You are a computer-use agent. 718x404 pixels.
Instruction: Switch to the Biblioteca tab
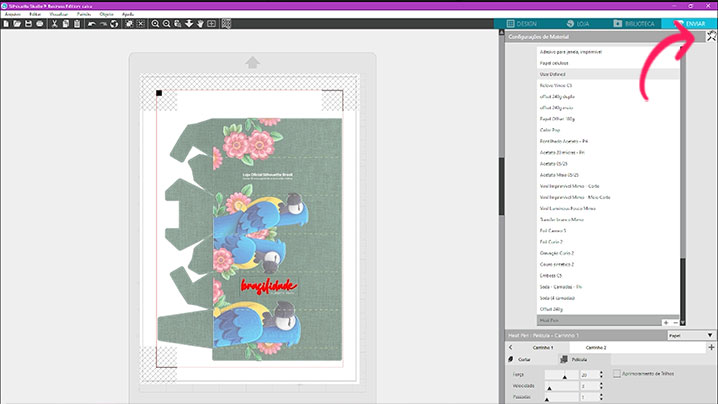(x=634, y=23)
